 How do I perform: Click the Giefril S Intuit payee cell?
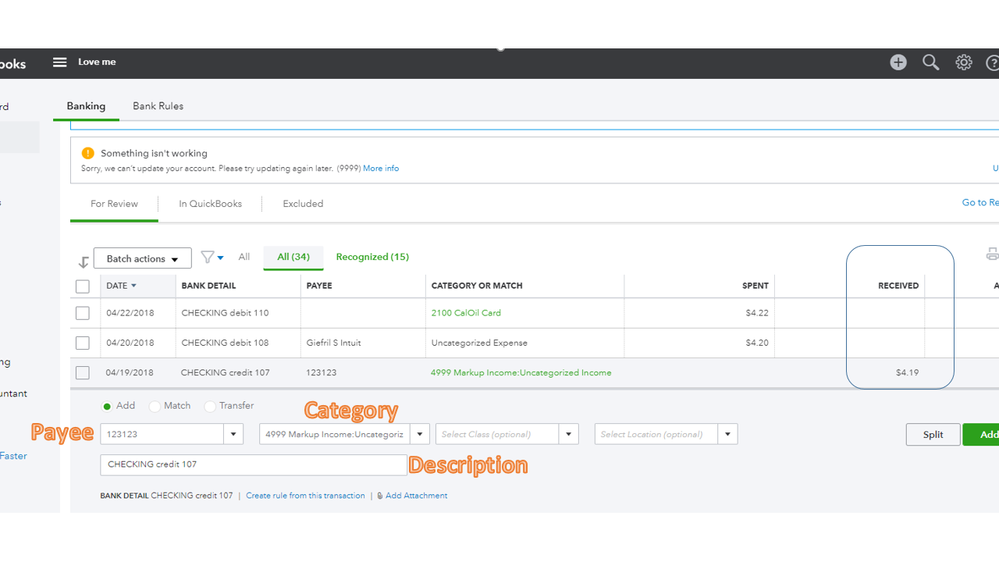[333, 343]
